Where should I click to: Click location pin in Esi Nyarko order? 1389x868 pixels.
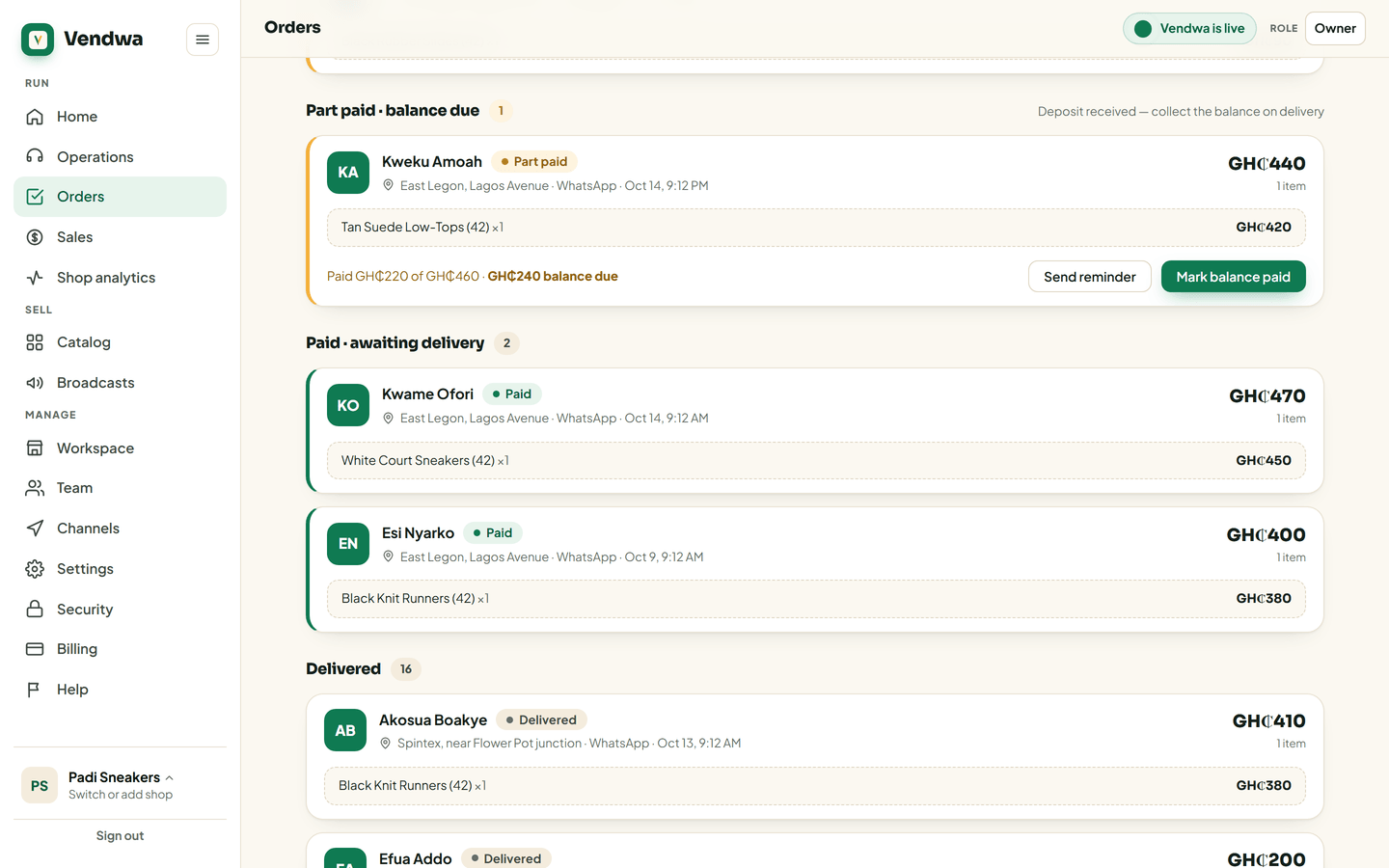pos(389,556)
